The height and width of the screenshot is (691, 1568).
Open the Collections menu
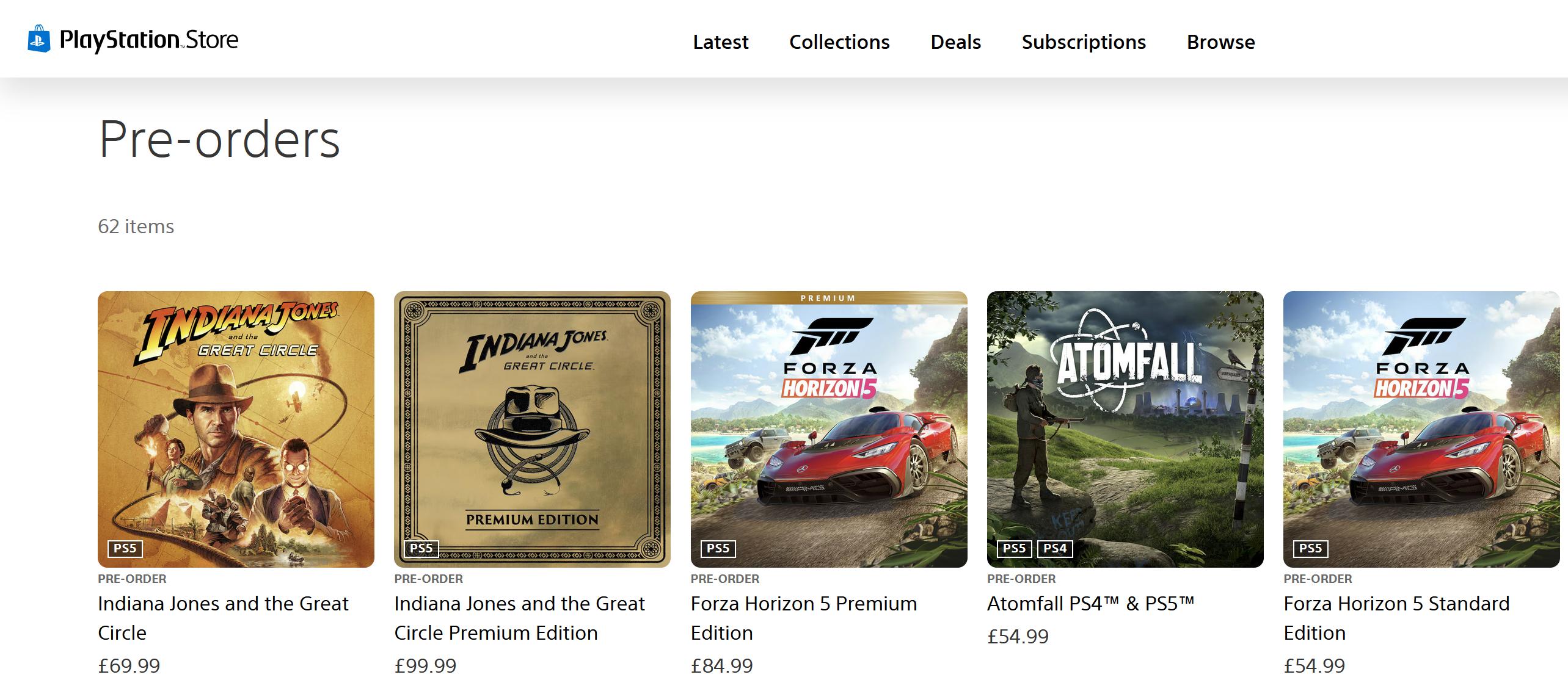click(x=839, y=42)
